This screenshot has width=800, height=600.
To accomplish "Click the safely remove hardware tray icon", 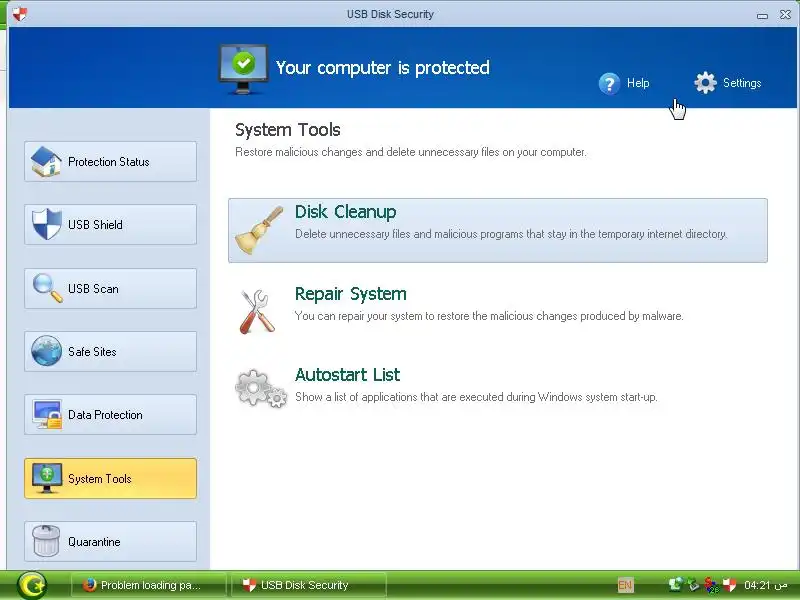I will [693, 585].
